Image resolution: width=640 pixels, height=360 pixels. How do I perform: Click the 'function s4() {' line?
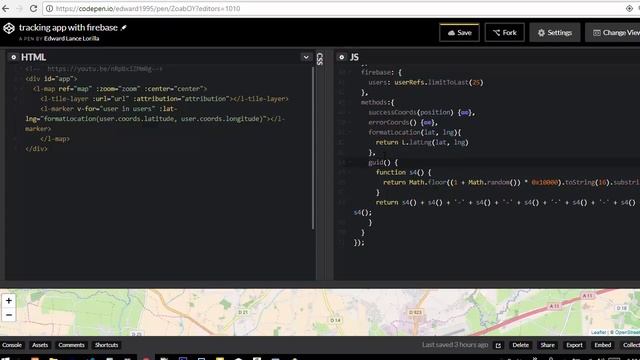(403, 172)
